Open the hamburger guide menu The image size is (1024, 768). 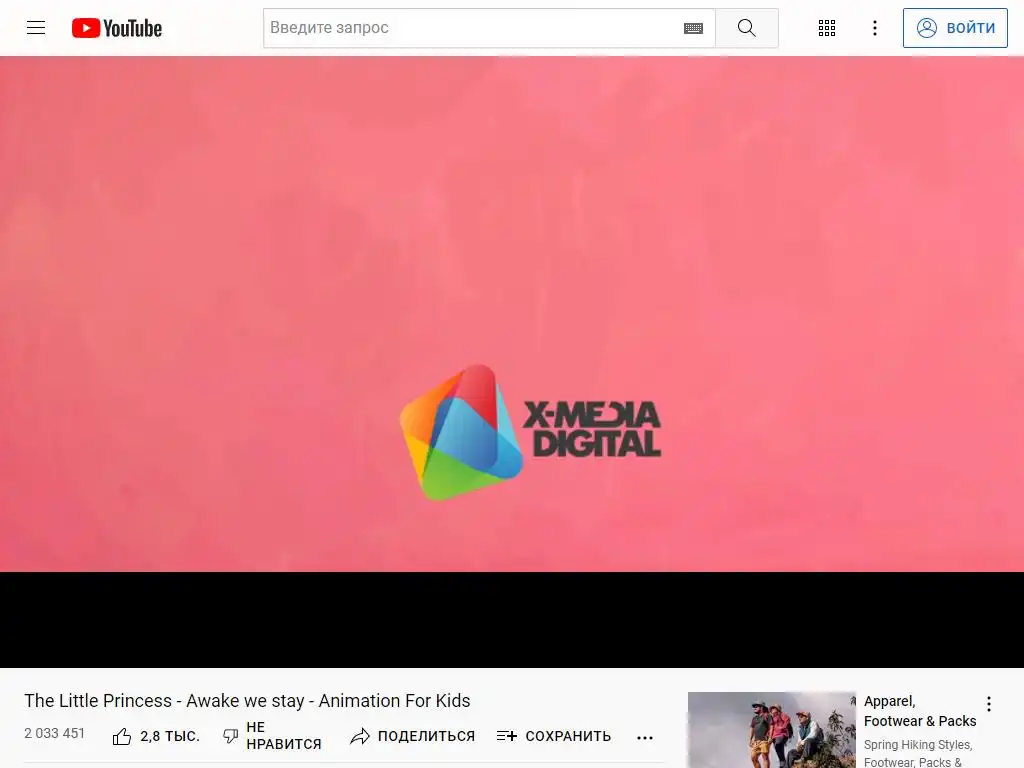tap(36, 27)
